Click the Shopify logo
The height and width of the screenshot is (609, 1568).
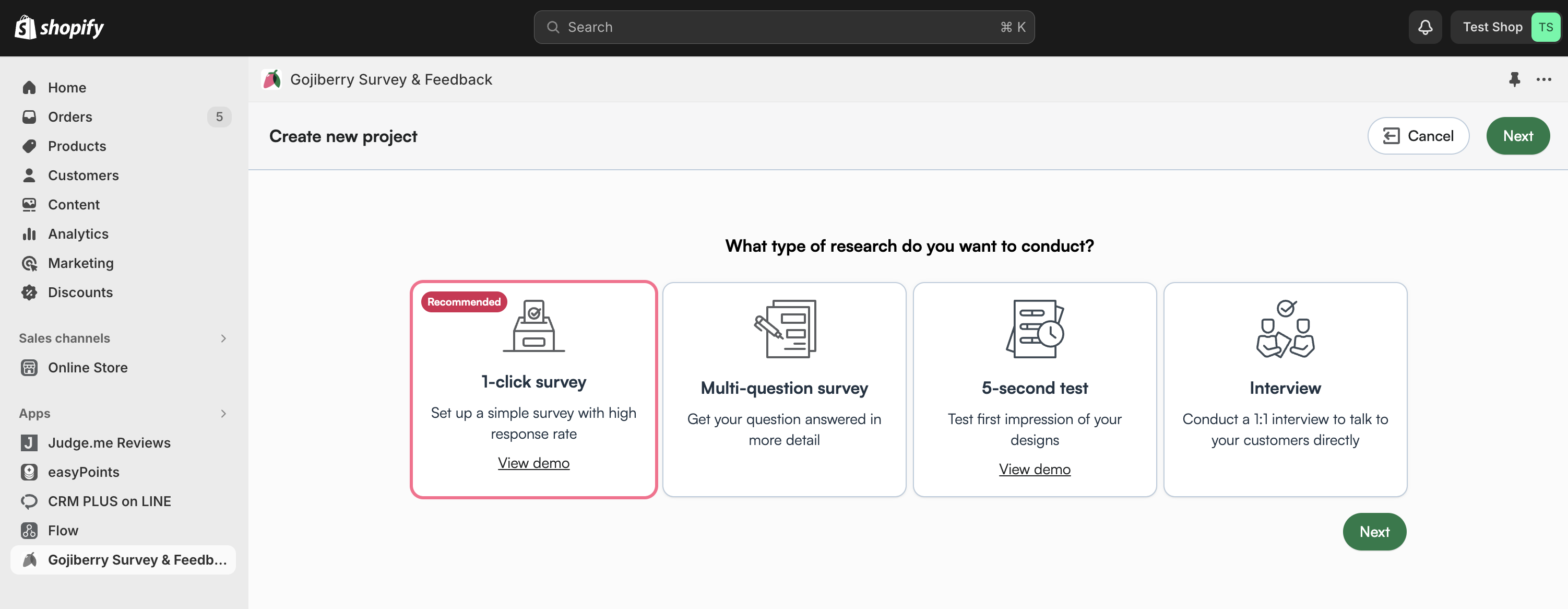pyautogui.click(x=59, y=27)
